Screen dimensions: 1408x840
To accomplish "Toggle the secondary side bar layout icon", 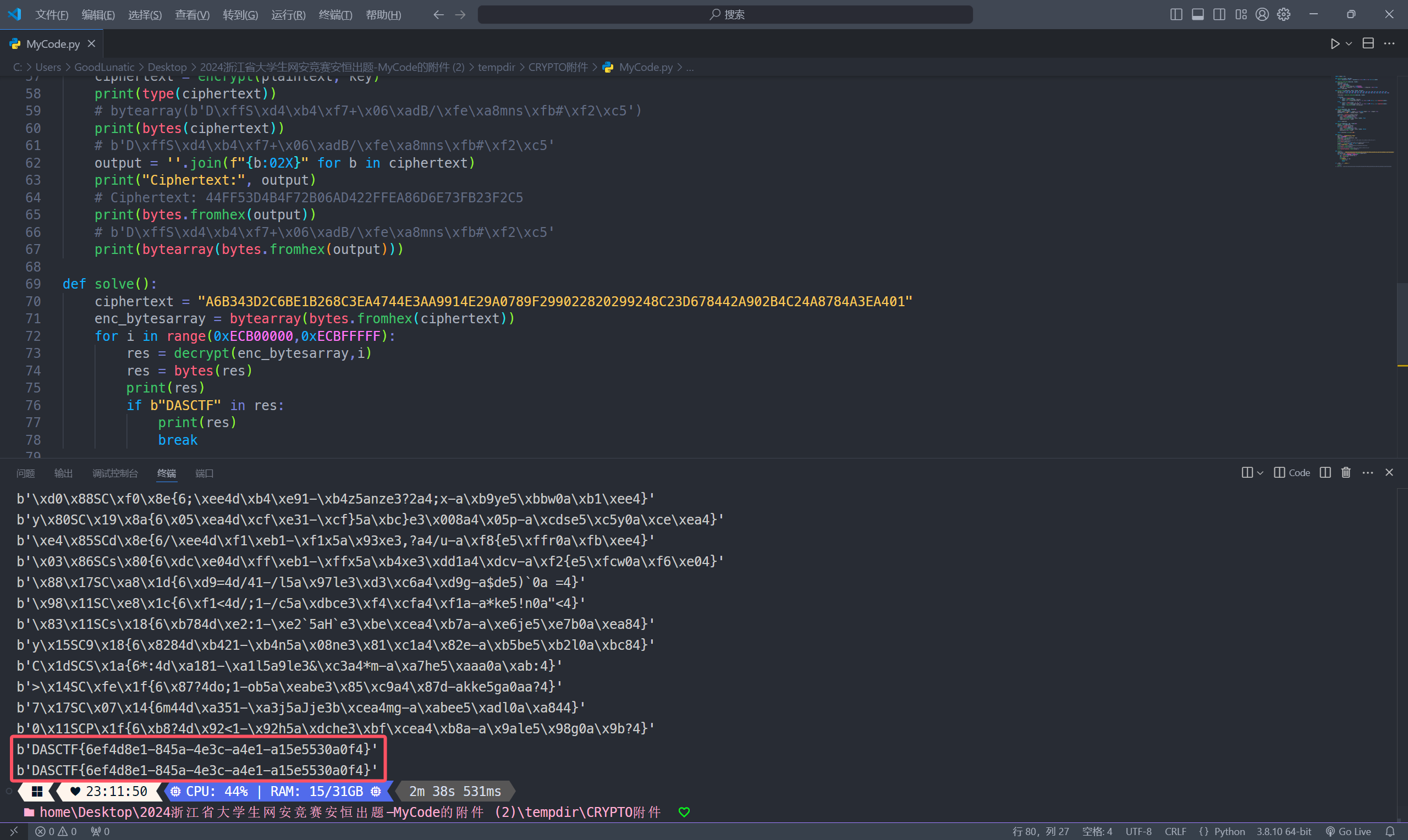I will pyautogui.click(x=1219, y=15).
